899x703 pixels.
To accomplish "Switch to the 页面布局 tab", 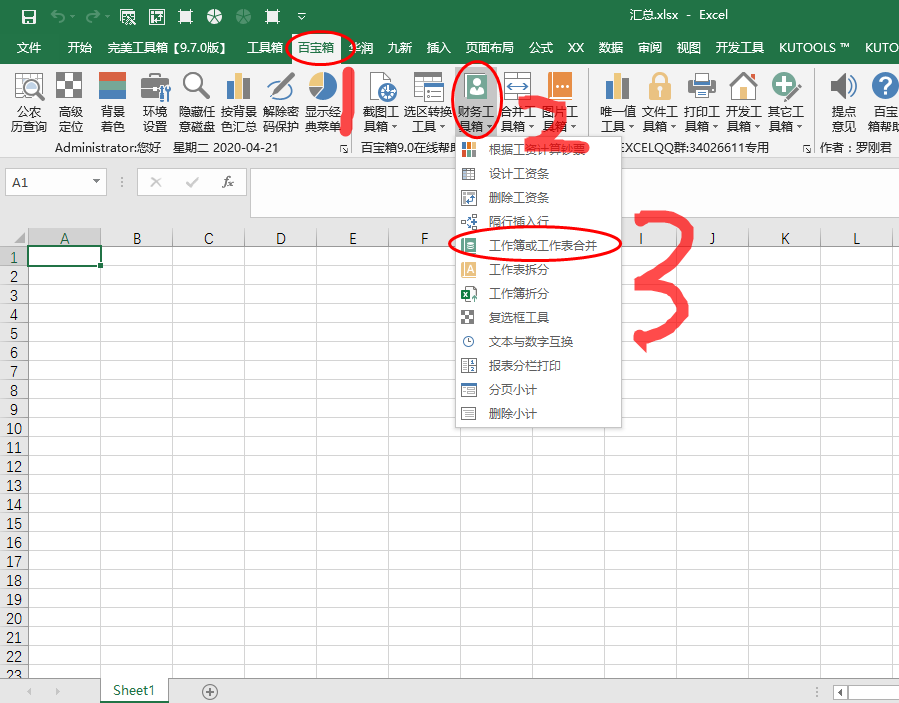I will click(489, 48).
